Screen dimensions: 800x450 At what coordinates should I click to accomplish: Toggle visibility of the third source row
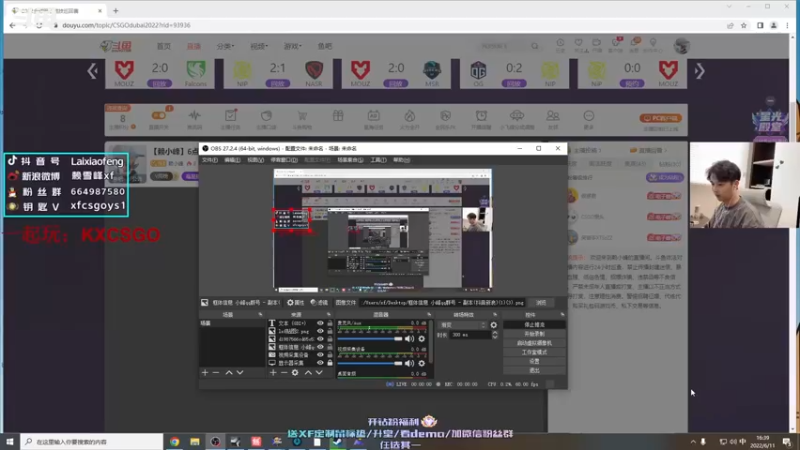pos(320,339)
